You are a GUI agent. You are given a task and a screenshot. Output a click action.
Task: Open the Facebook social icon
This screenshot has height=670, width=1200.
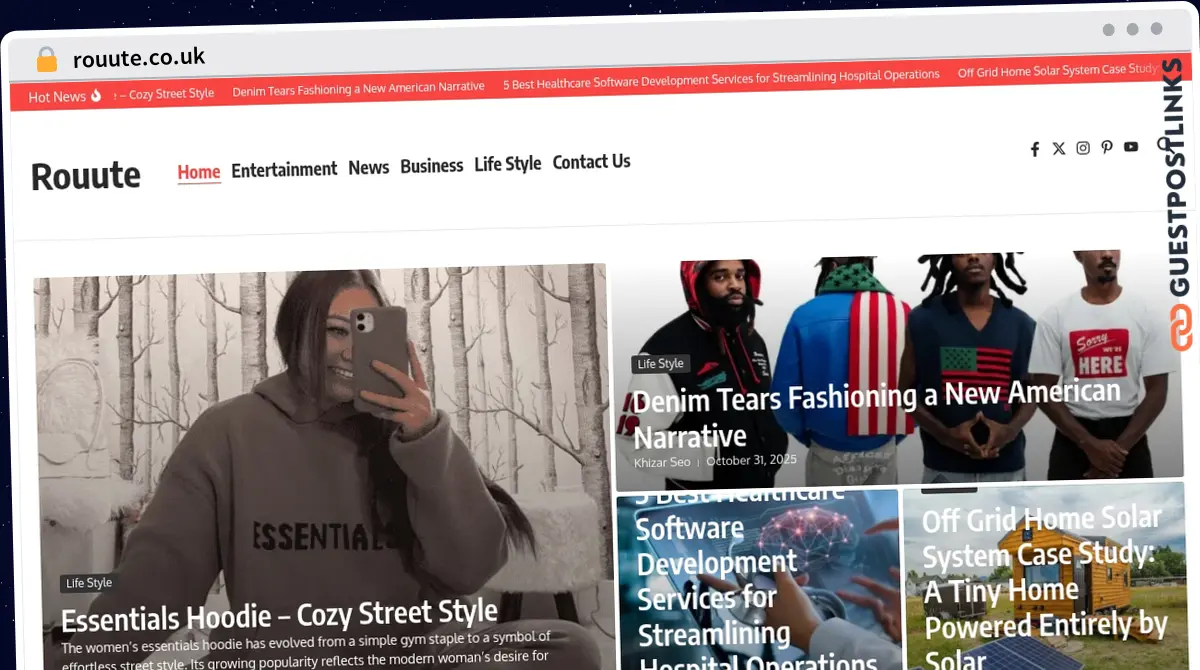[x=1034, y=148]
